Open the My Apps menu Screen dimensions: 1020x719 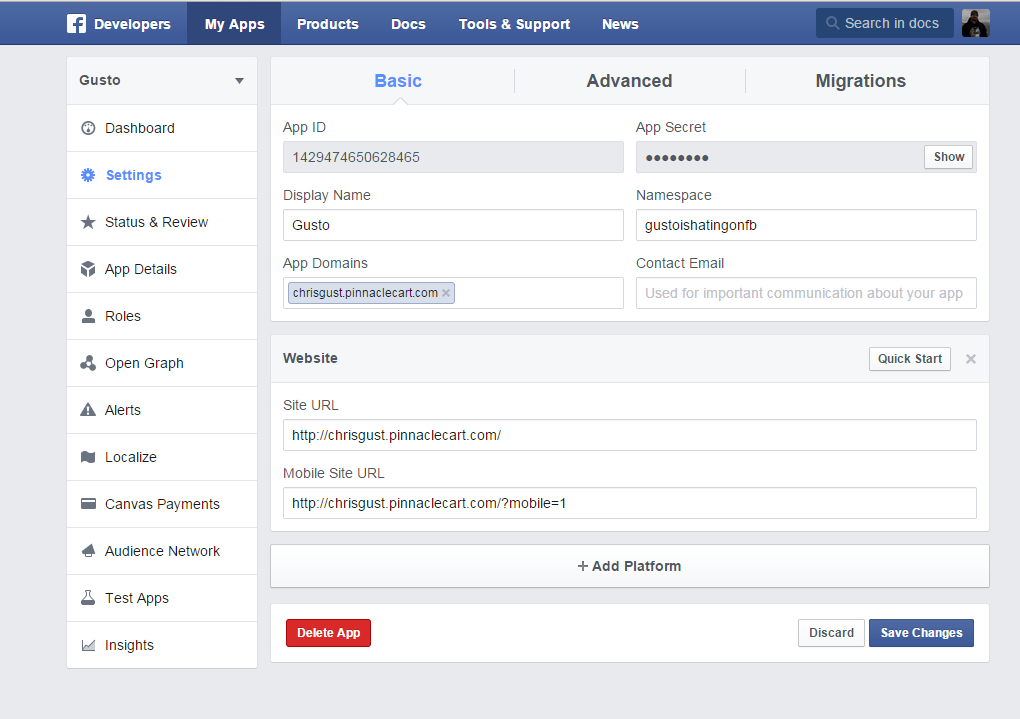[234, 24]
